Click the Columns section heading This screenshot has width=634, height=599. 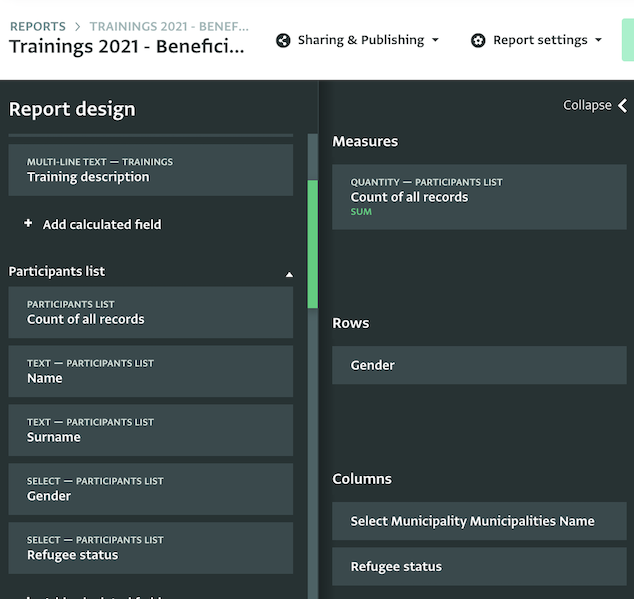tap(362, 479)
